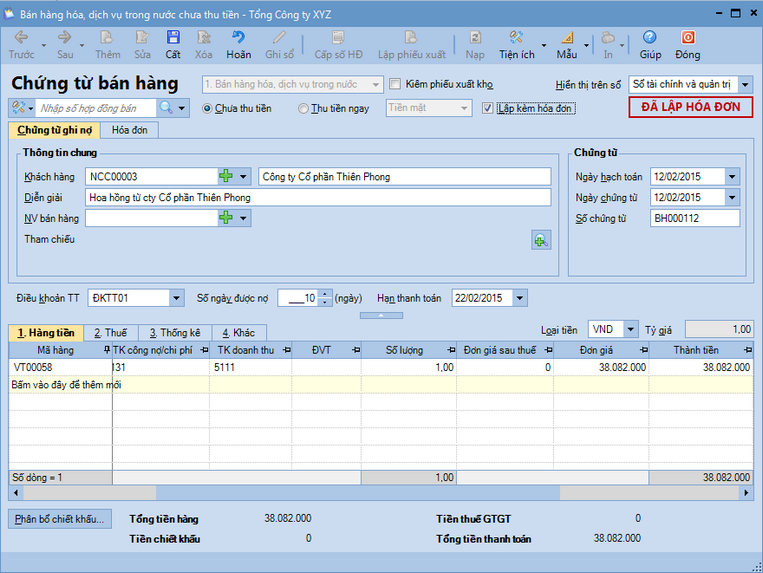Viewport: 763px width, 573px height.
Task: Switch to Hóa đơn tab
Action: click(x=129, y=130)
